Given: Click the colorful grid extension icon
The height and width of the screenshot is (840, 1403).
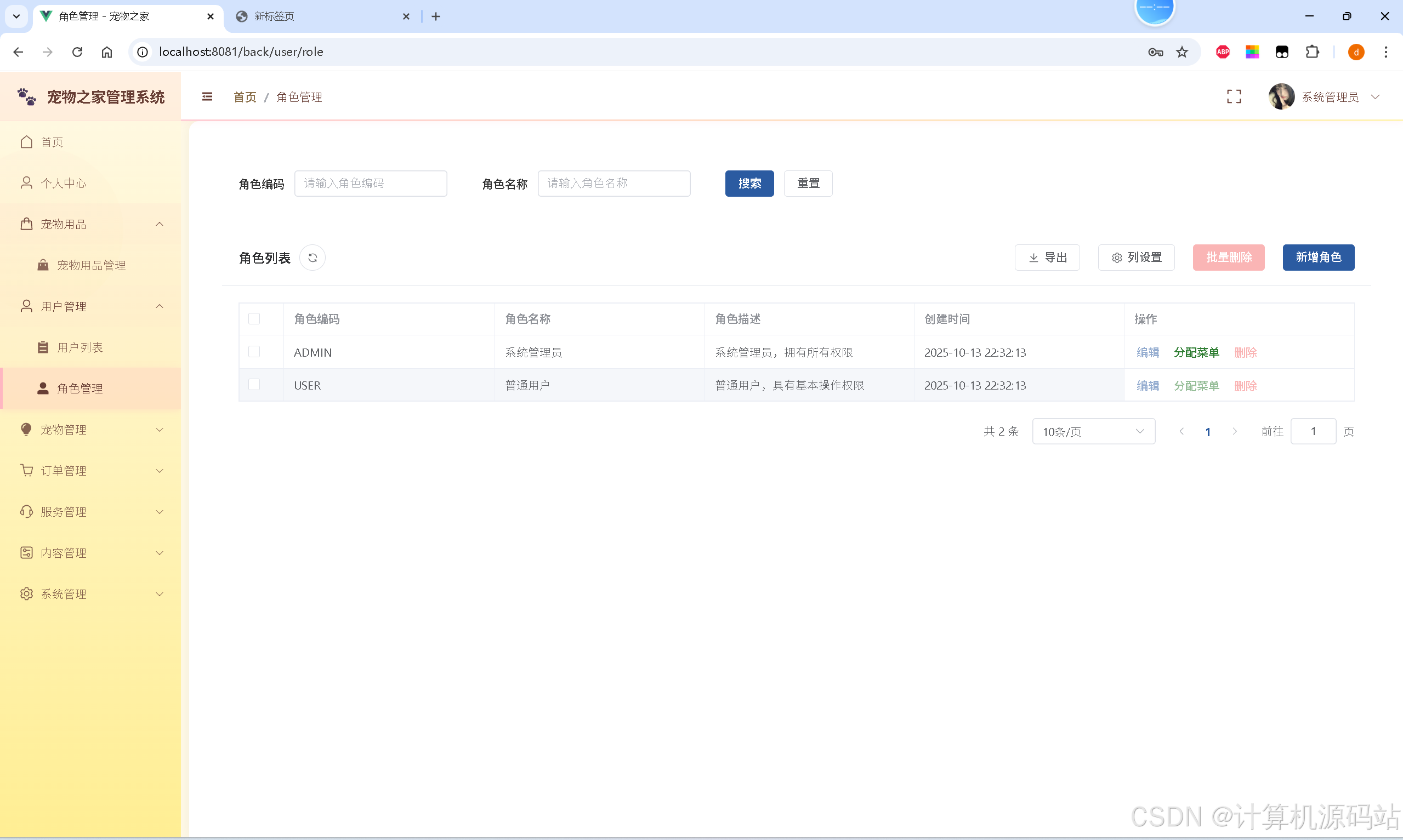Looking at the screenshot, I should click(x=1252, y=52).
